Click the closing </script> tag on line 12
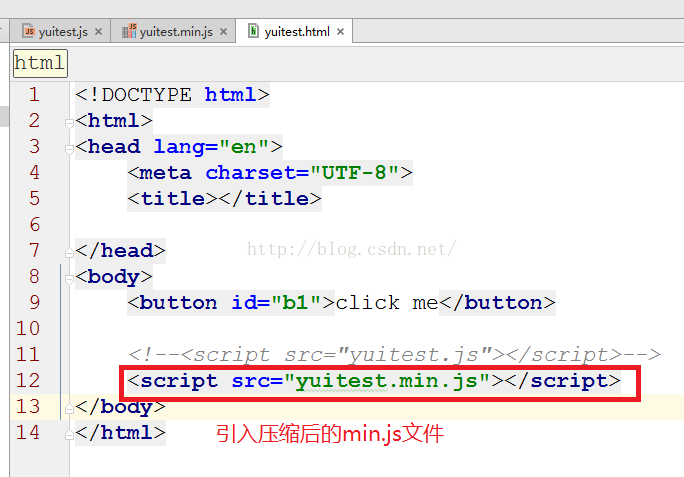The height and width of the screenshot is (477, 684). [563, 381]
